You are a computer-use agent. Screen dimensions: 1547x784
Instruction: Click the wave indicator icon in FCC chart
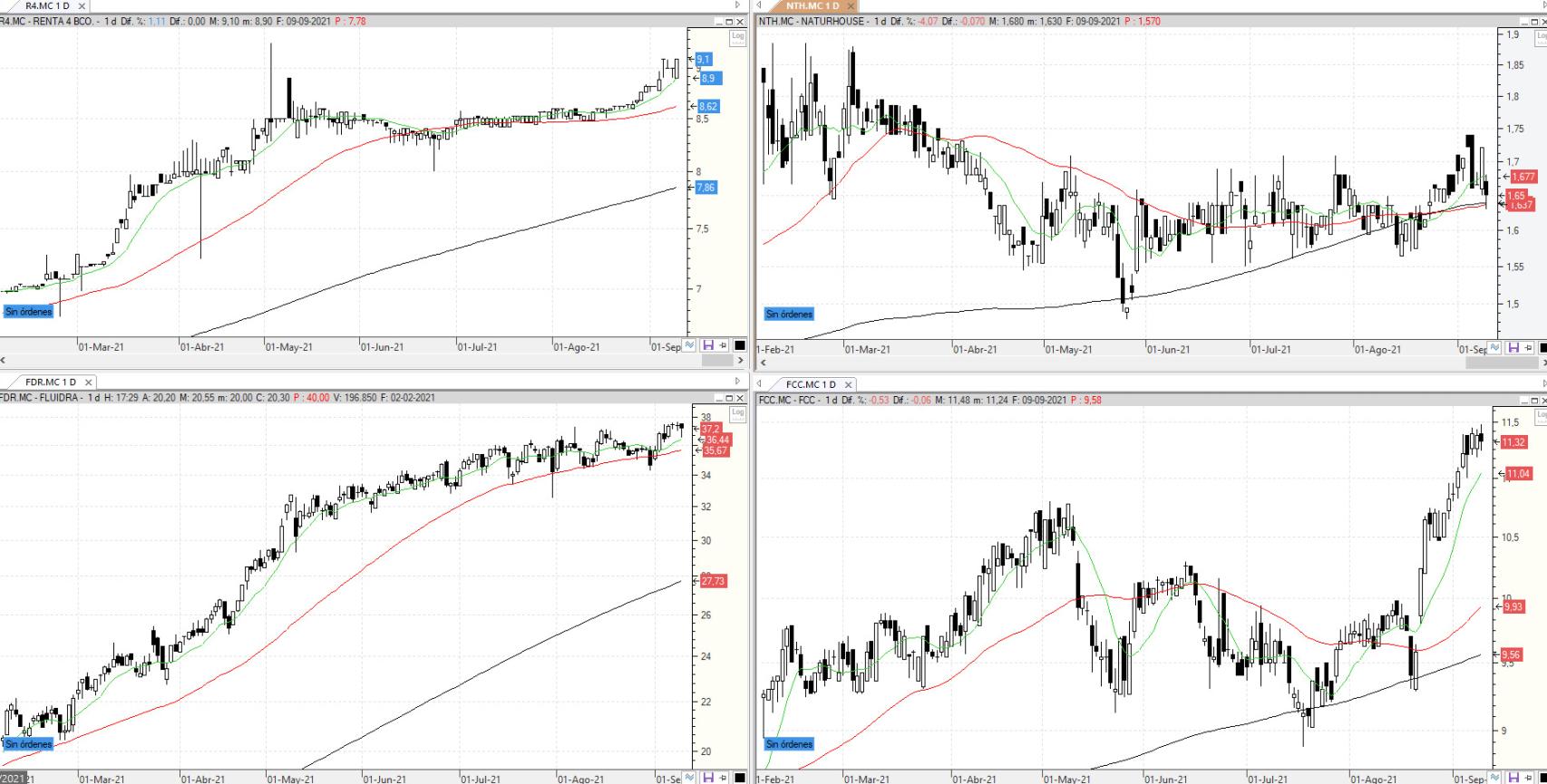click(1494, 779)
